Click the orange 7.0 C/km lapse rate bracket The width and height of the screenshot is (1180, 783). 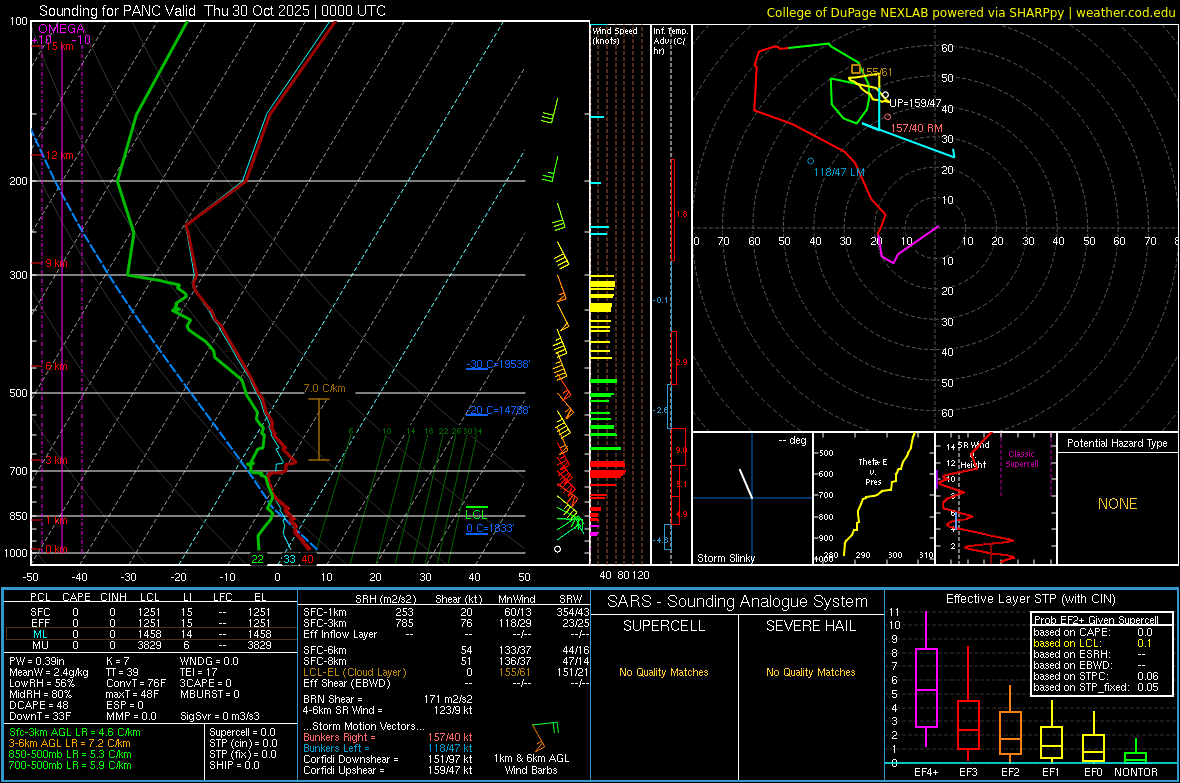click(319, 429)
